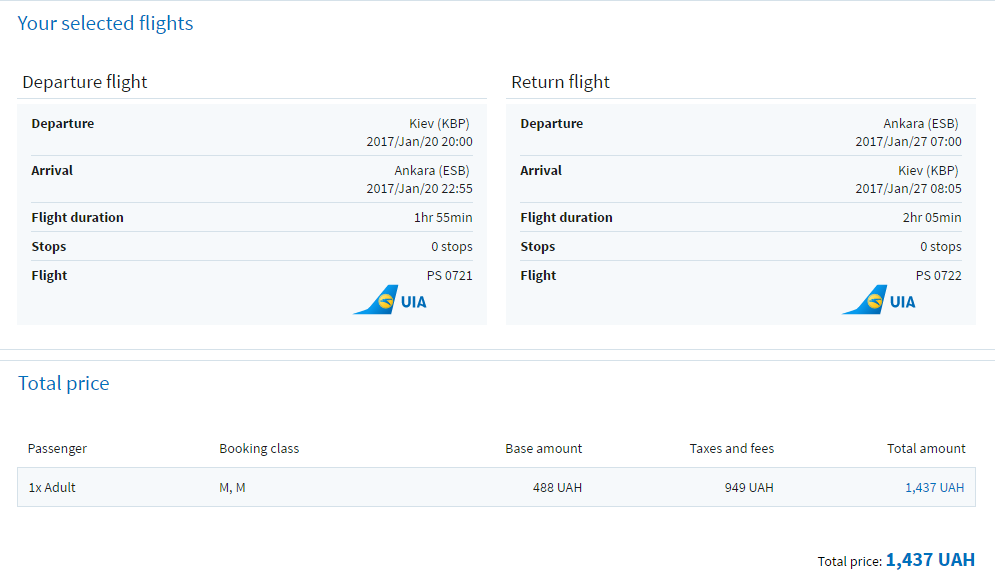Click the 488 UAH base amount
This screenshot has width=995, height=580.
click(x=557, y=488)
